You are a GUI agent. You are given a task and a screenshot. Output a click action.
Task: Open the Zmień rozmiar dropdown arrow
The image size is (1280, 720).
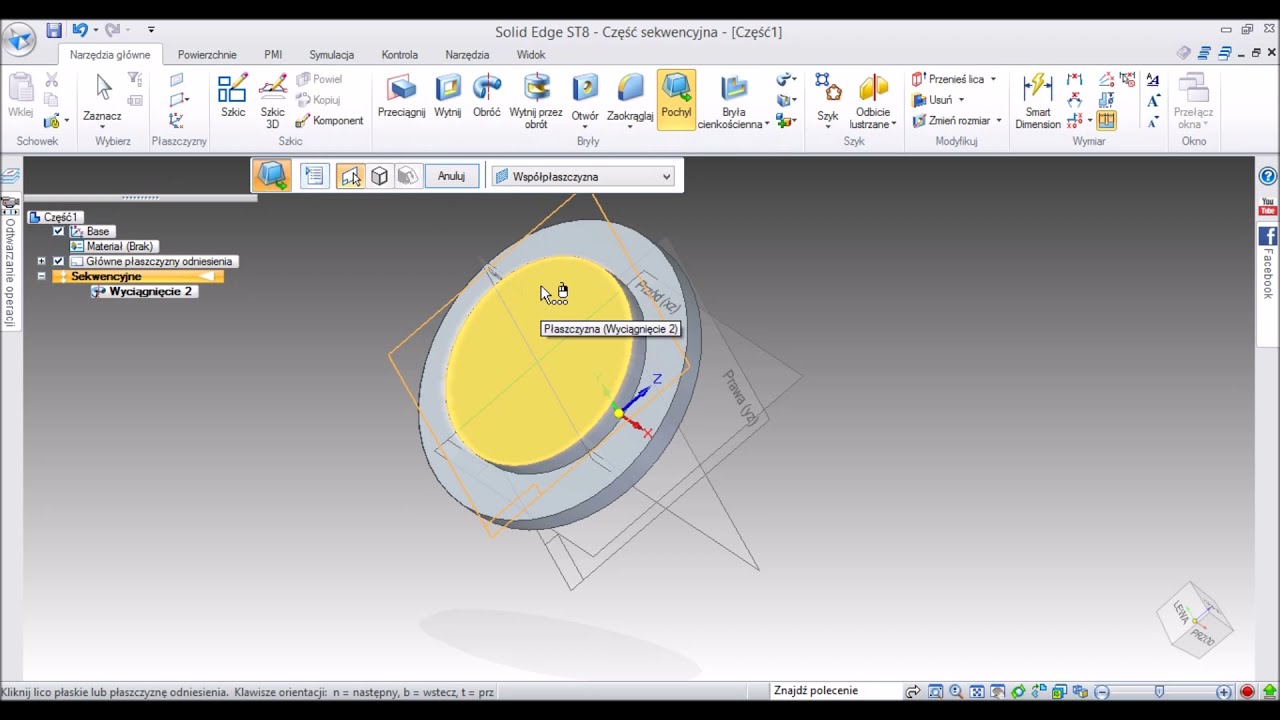(x=998, y=121)
